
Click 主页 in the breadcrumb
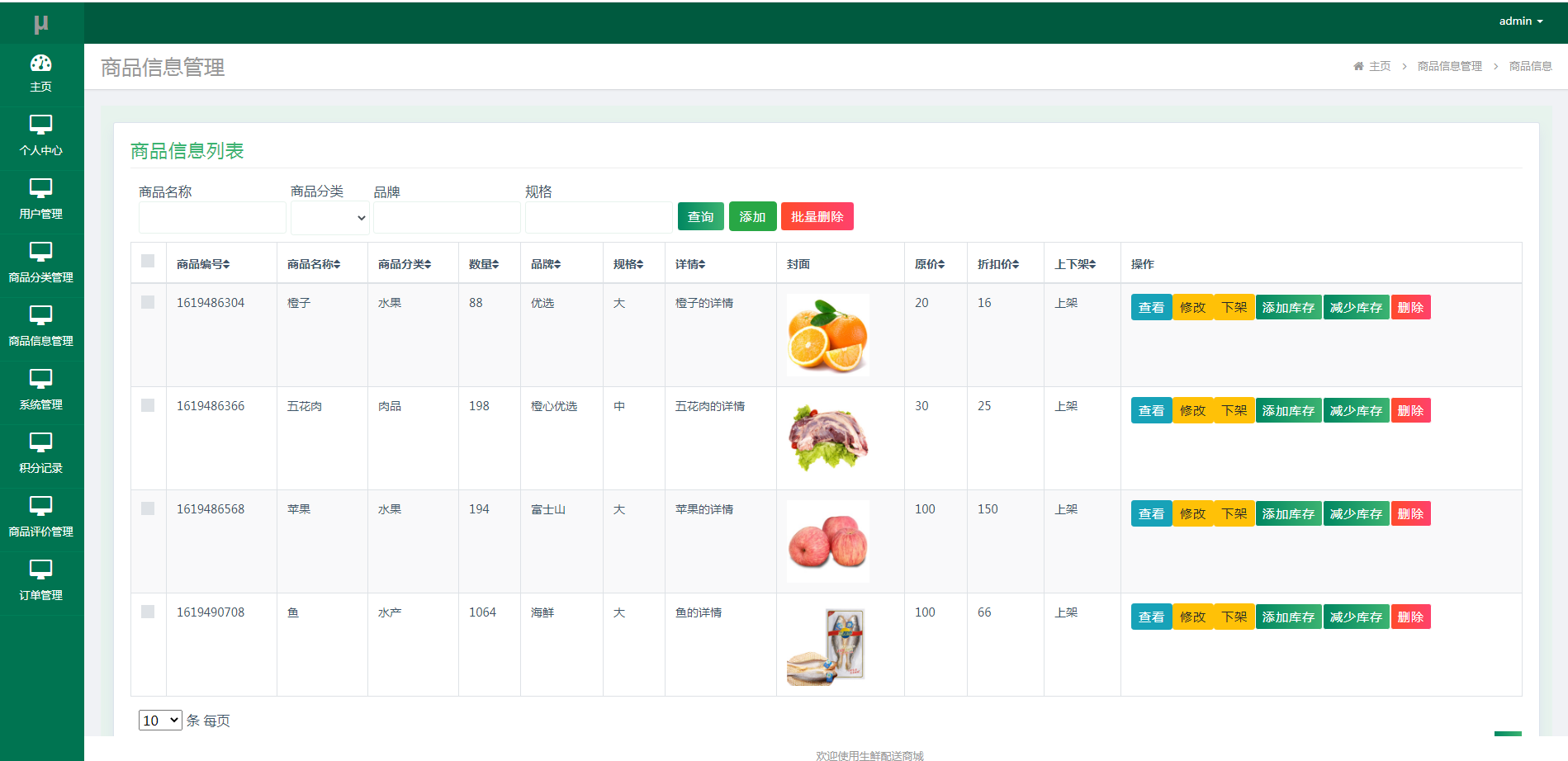[1380, 66]
